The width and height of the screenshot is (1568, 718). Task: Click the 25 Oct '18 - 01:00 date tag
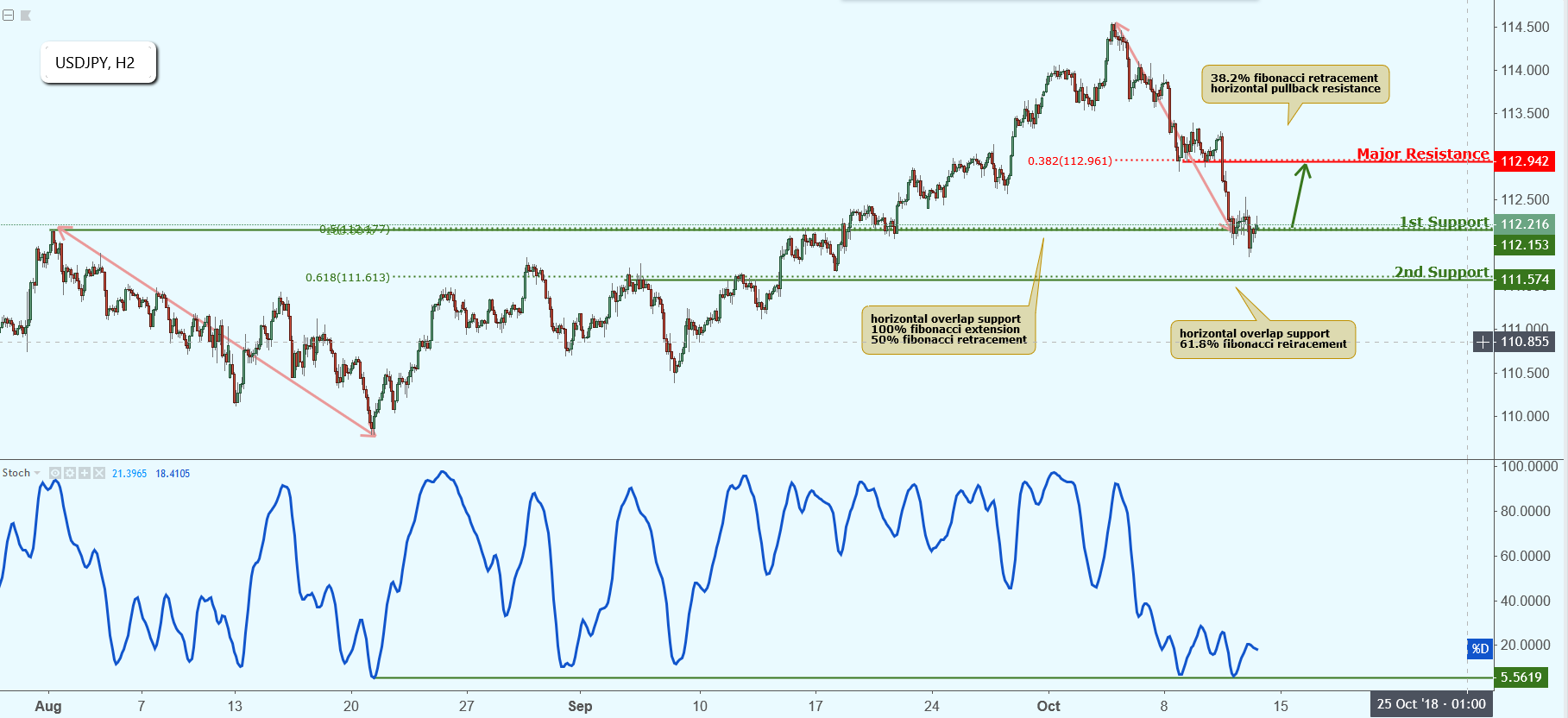(x=1431, y=704)
